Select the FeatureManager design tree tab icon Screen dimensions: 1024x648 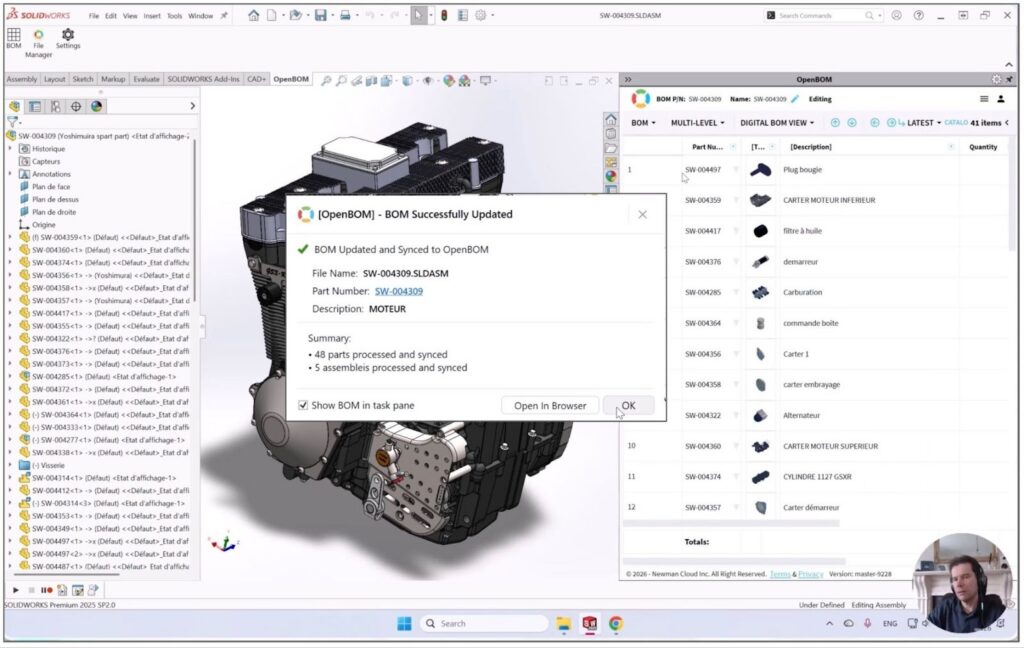click(x=14, y=106)
